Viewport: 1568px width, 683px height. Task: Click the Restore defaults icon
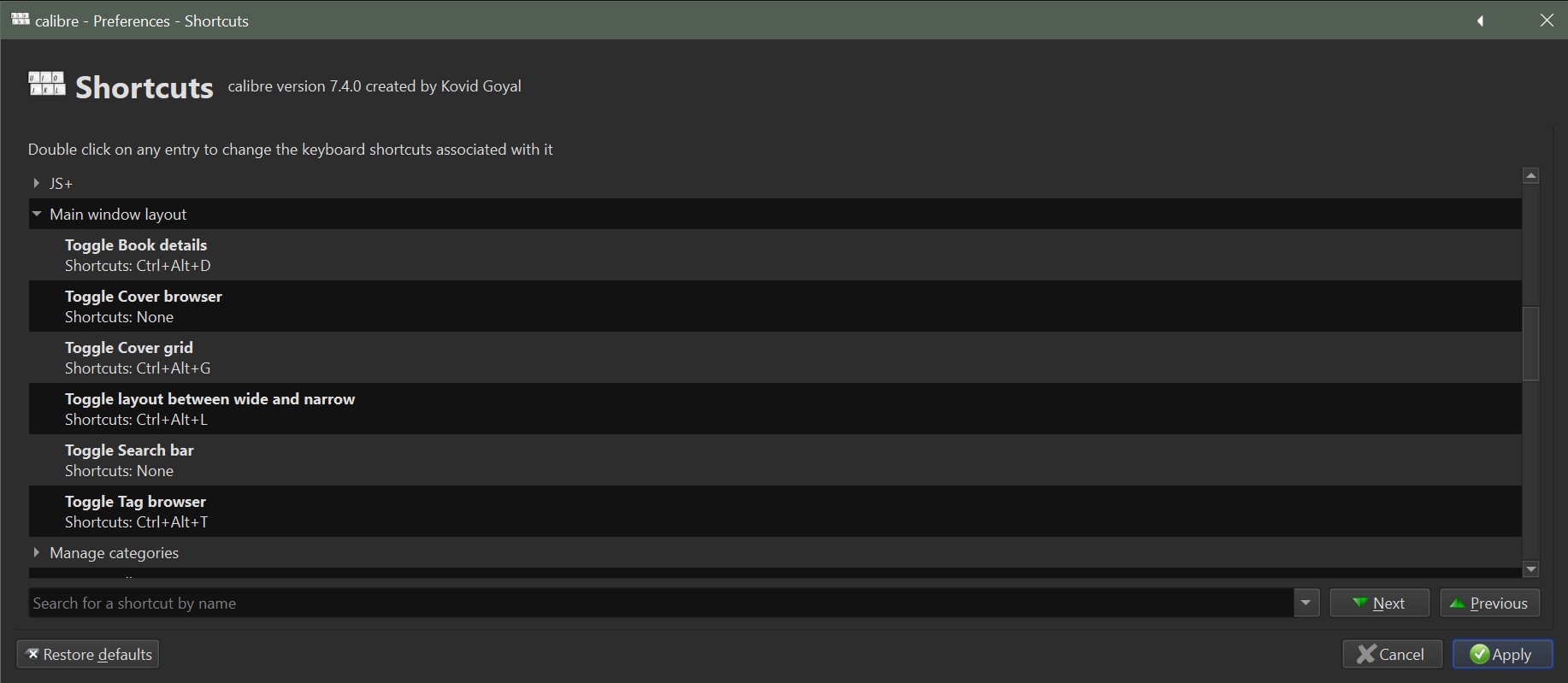tap(32, 654)
